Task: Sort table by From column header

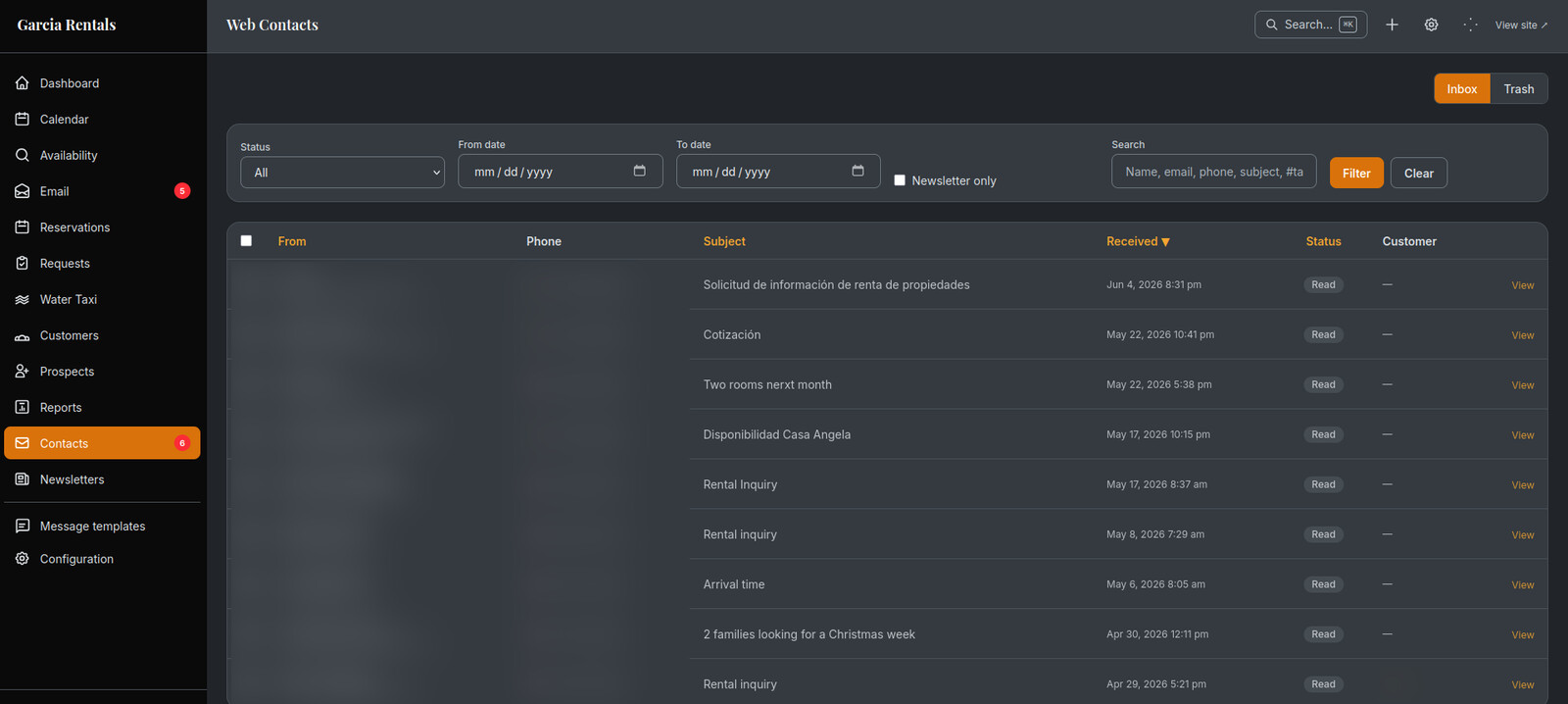Action: point(292,241)
